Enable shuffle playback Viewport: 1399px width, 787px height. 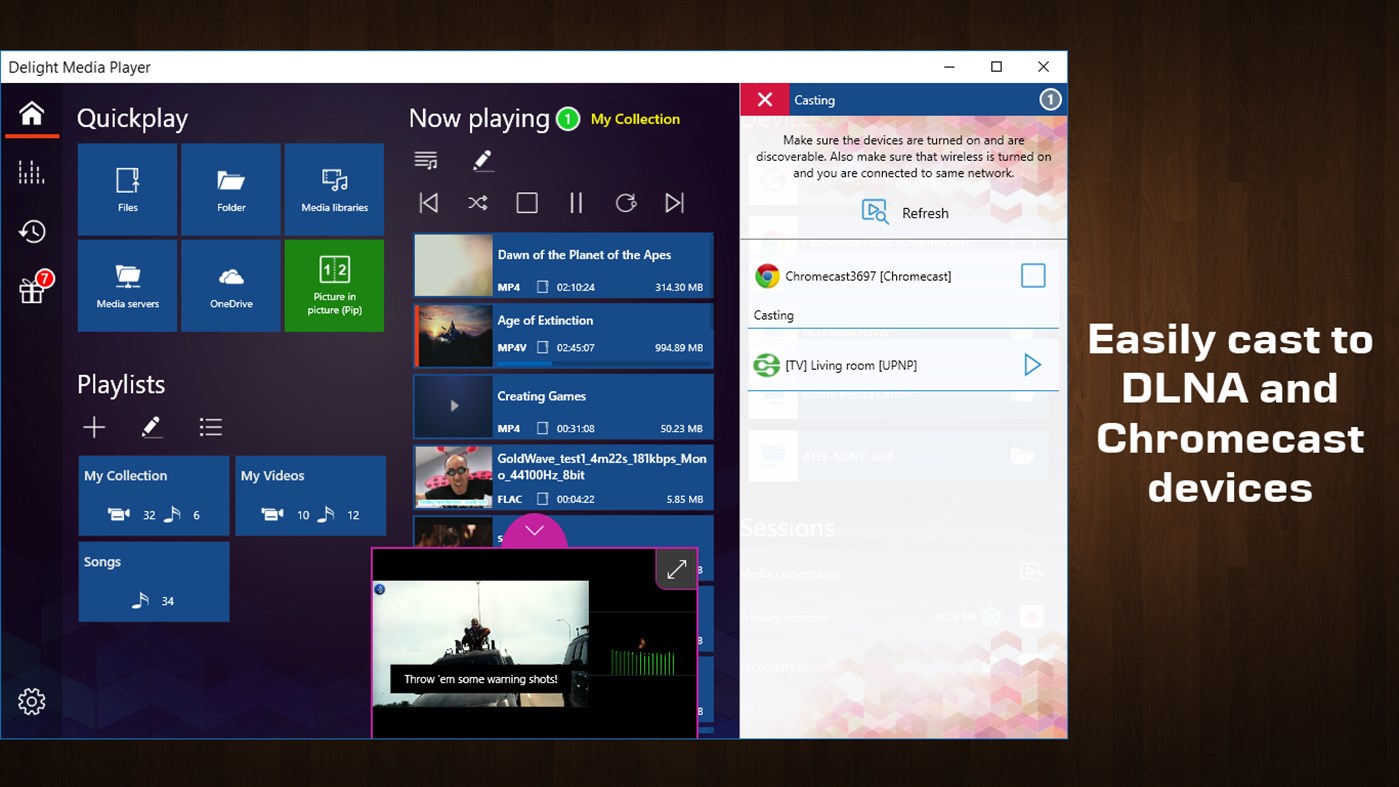477,202
